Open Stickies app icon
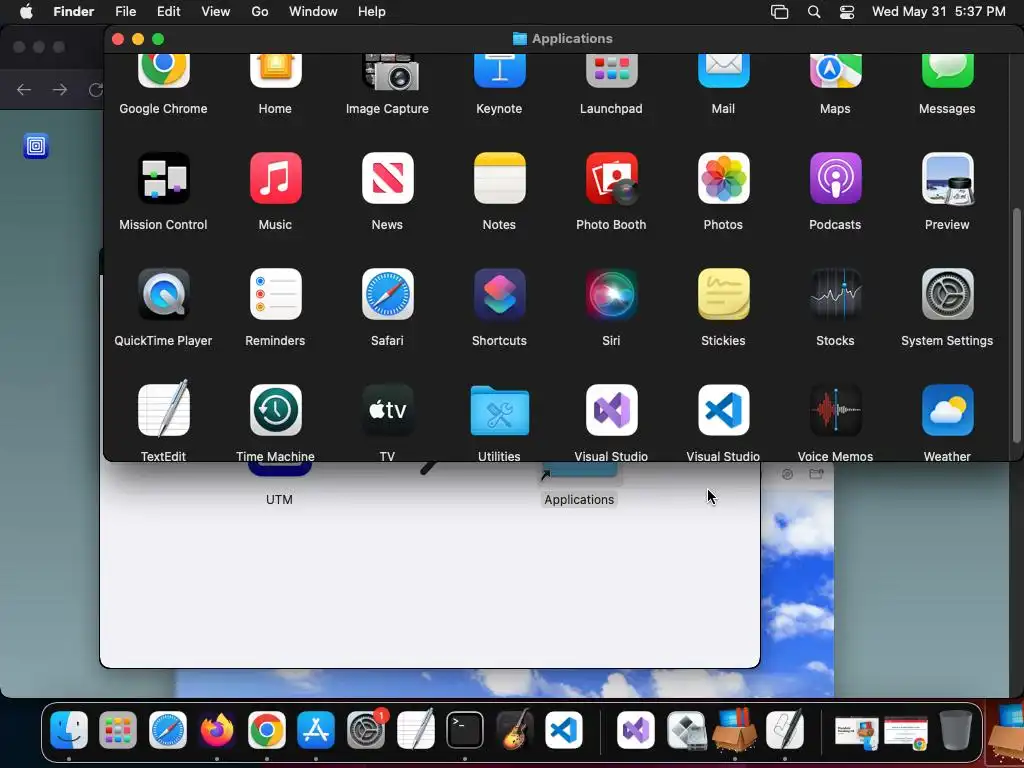 coord(723,294)
